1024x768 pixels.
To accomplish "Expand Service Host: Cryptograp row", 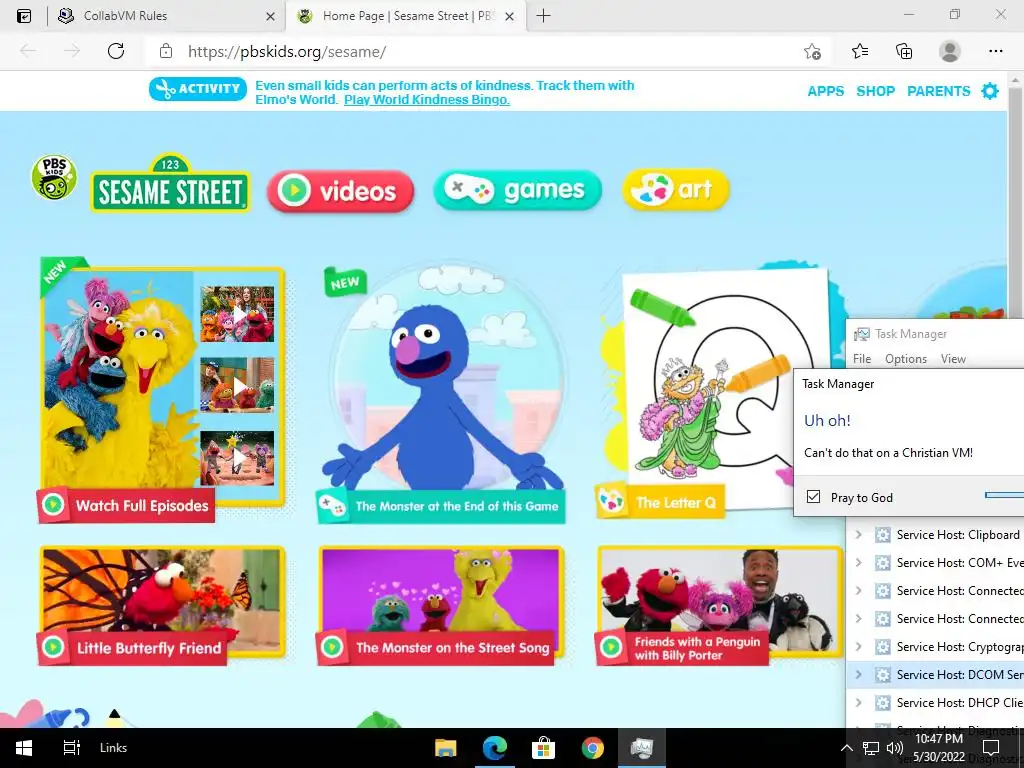I will [859, 647].
